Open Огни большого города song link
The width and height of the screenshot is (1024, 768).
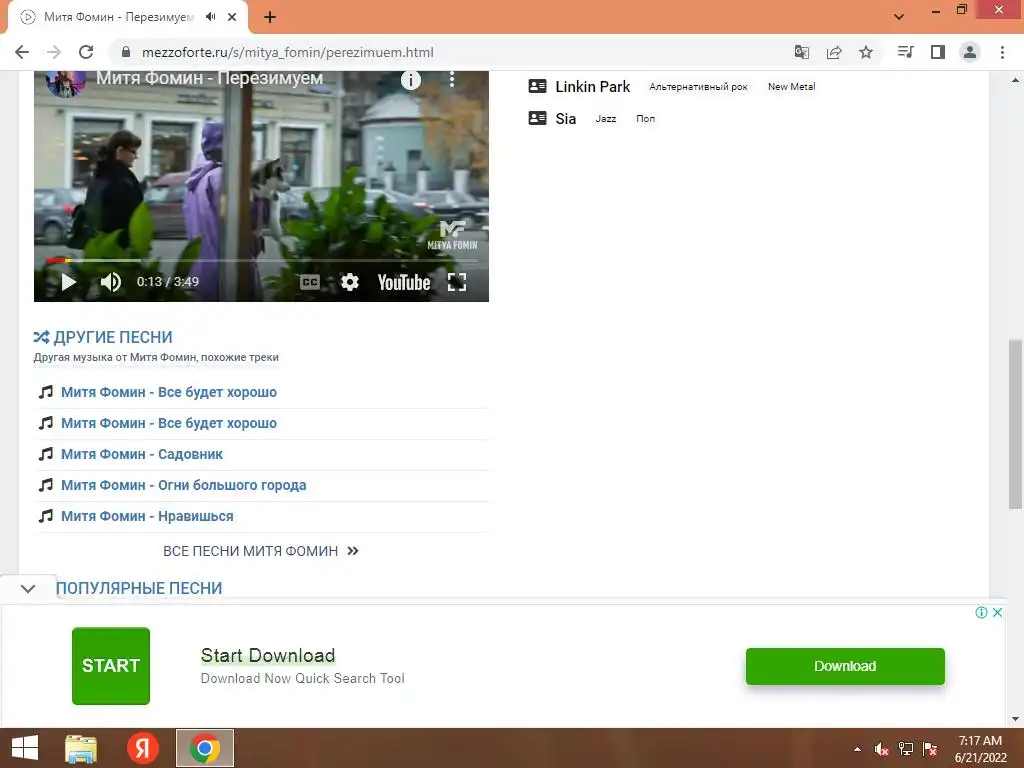click(184, 485)
